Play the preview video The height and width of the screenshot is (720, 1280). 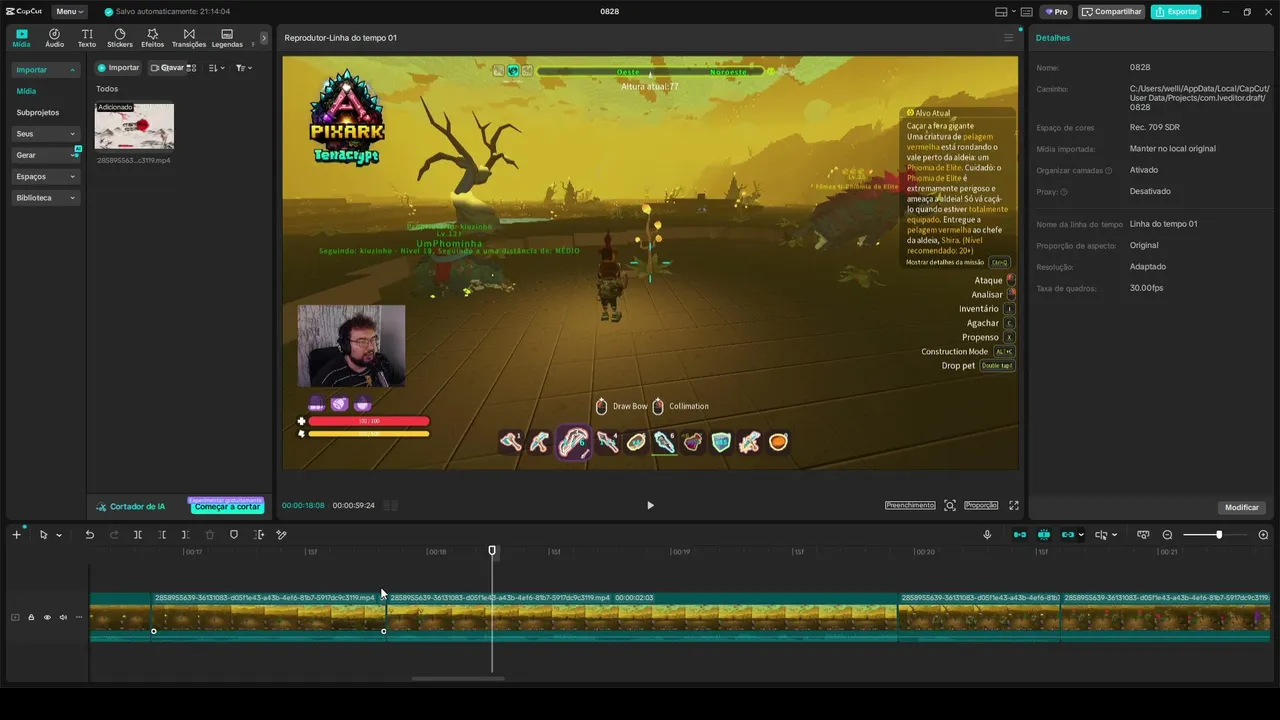650,506
